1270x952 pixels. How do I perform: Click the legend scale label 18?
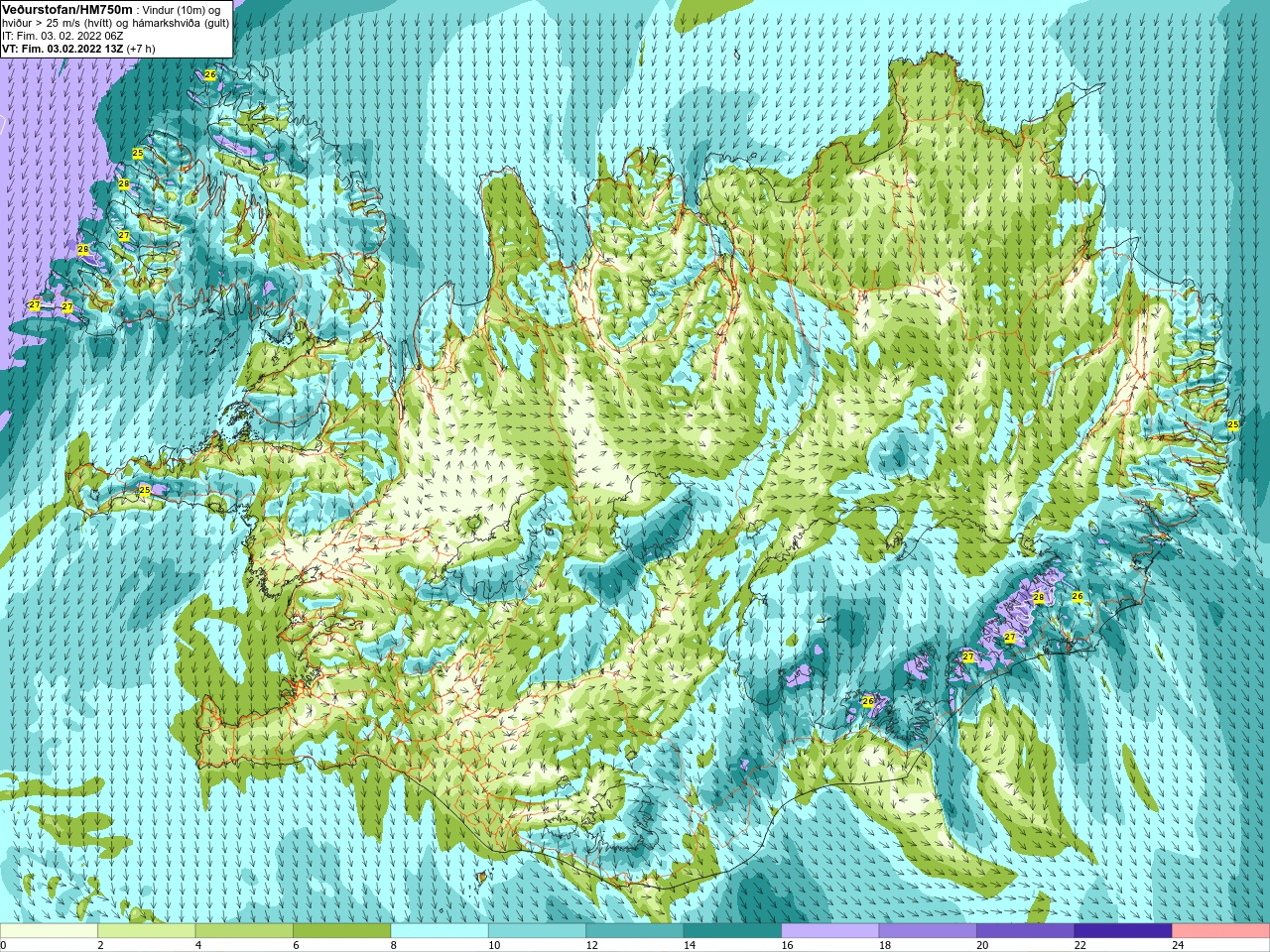coord(885,945)
